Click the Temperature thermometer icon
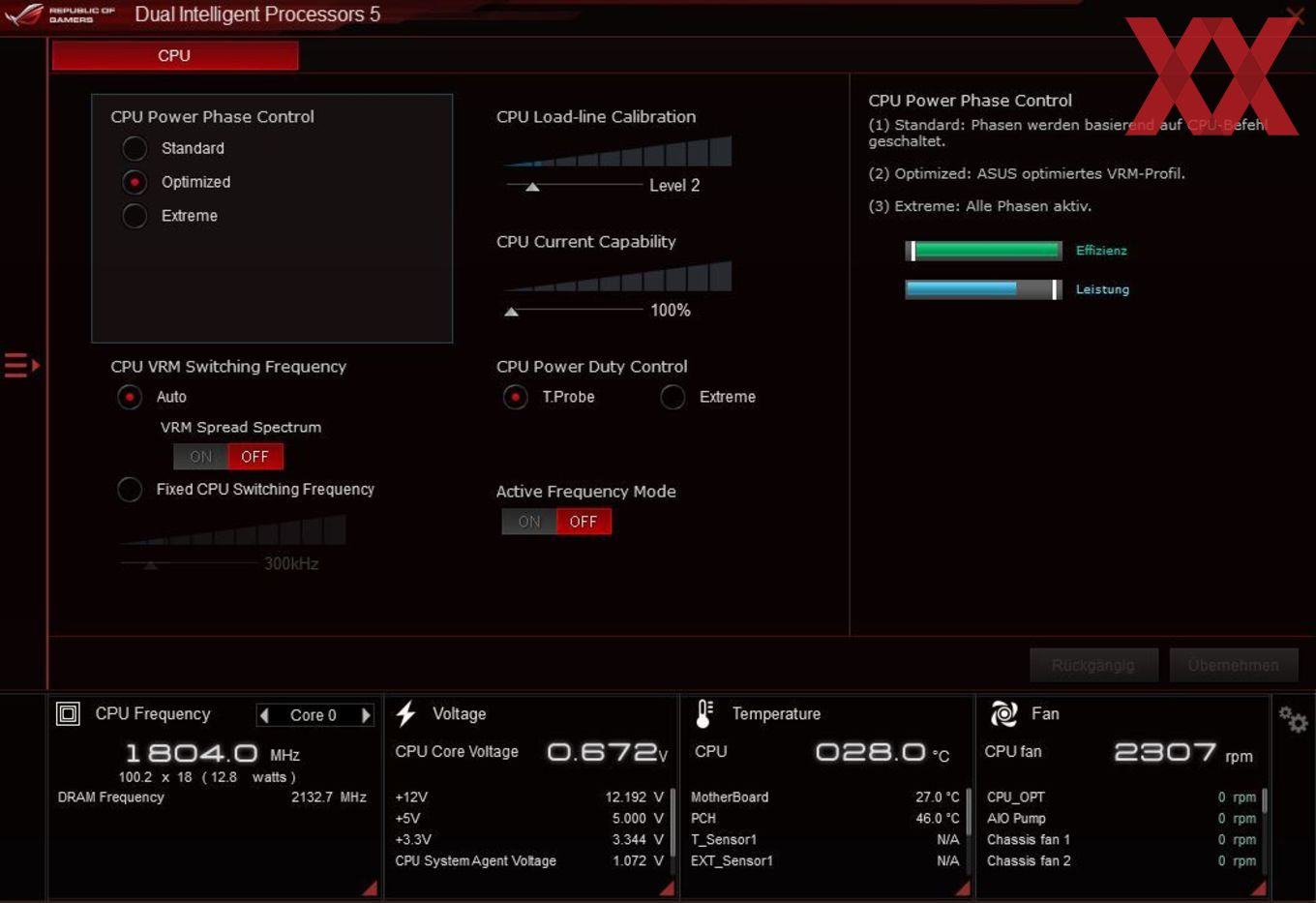Viewport: 1316px width, 903px height. (x=704, y=714)
